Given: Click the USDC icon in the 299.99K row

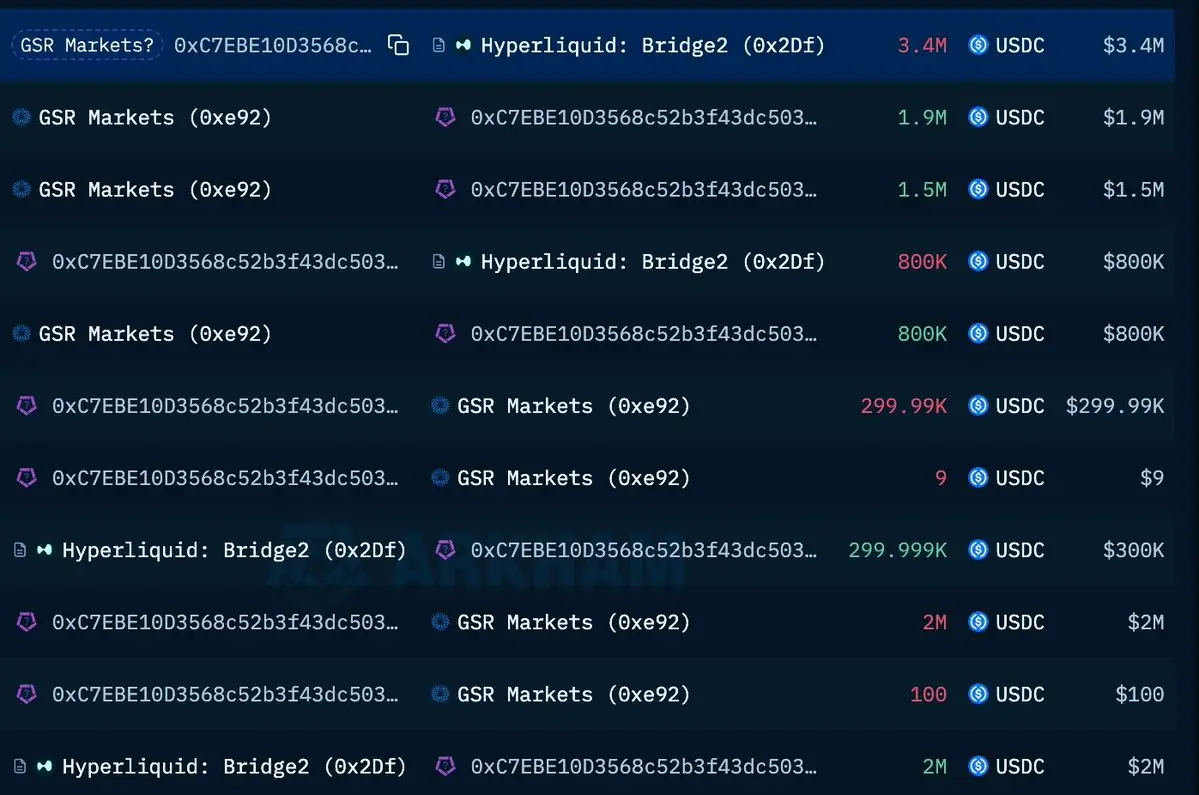Looking at the screenshot, I should [978, 405].
